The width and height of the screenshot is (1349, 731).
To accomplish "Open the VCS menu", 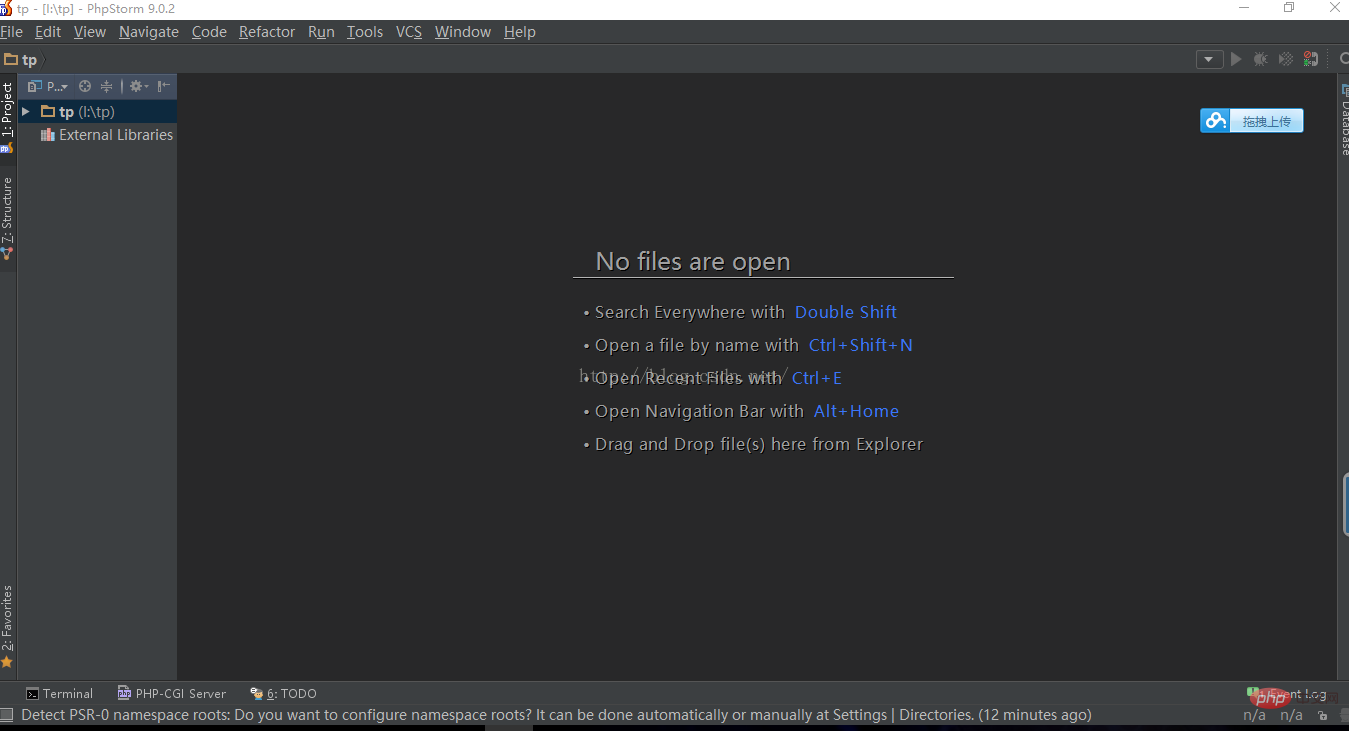I will [409, 31].
